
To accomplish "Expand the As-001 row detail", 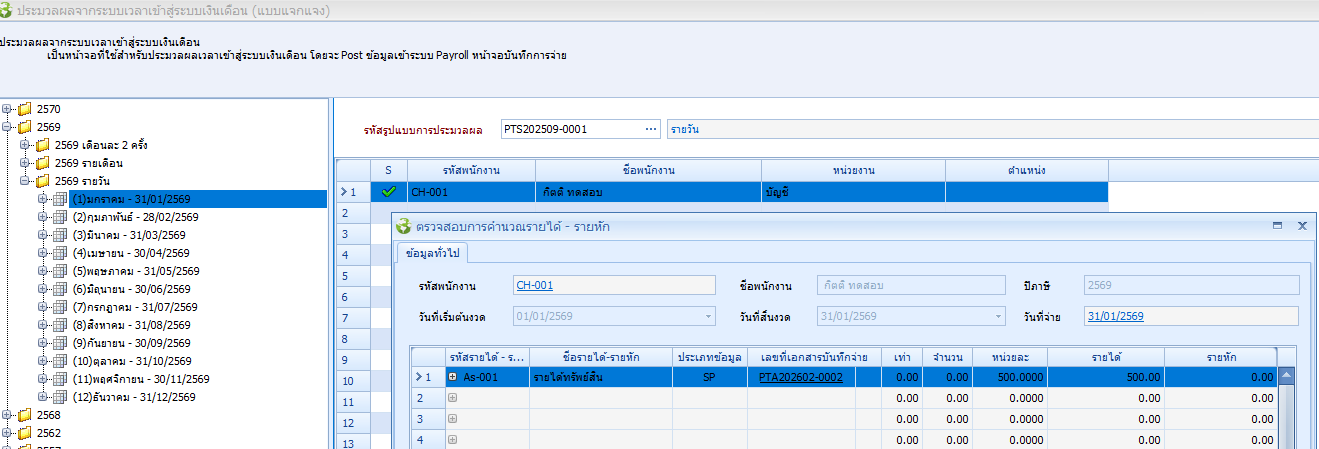I will [x=453, y=378].
